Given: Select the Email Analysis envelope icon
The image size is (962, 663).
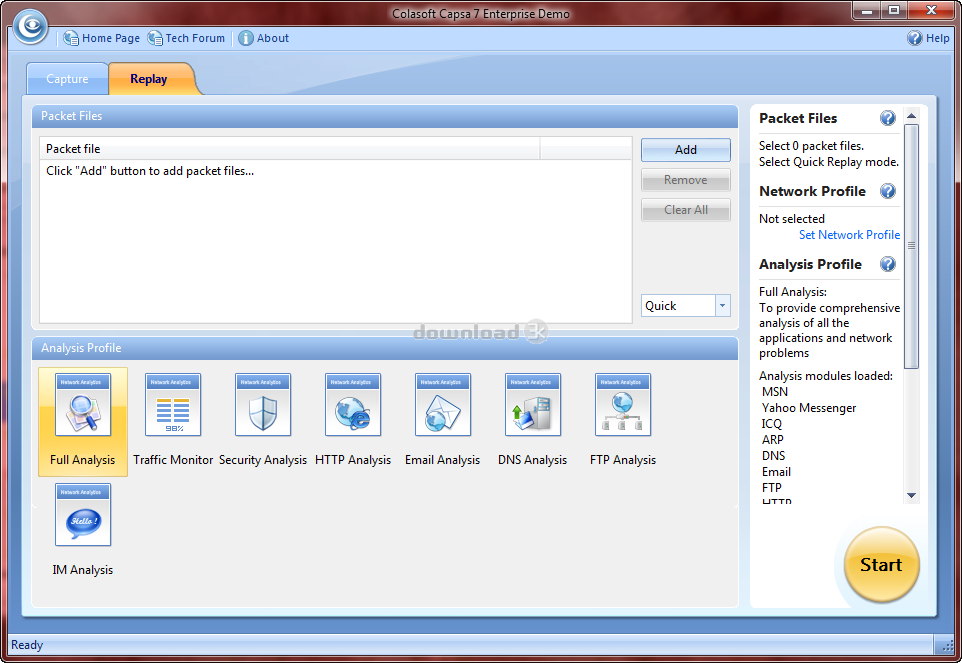Looking at the screenshot, I should [x=443, y=405].
